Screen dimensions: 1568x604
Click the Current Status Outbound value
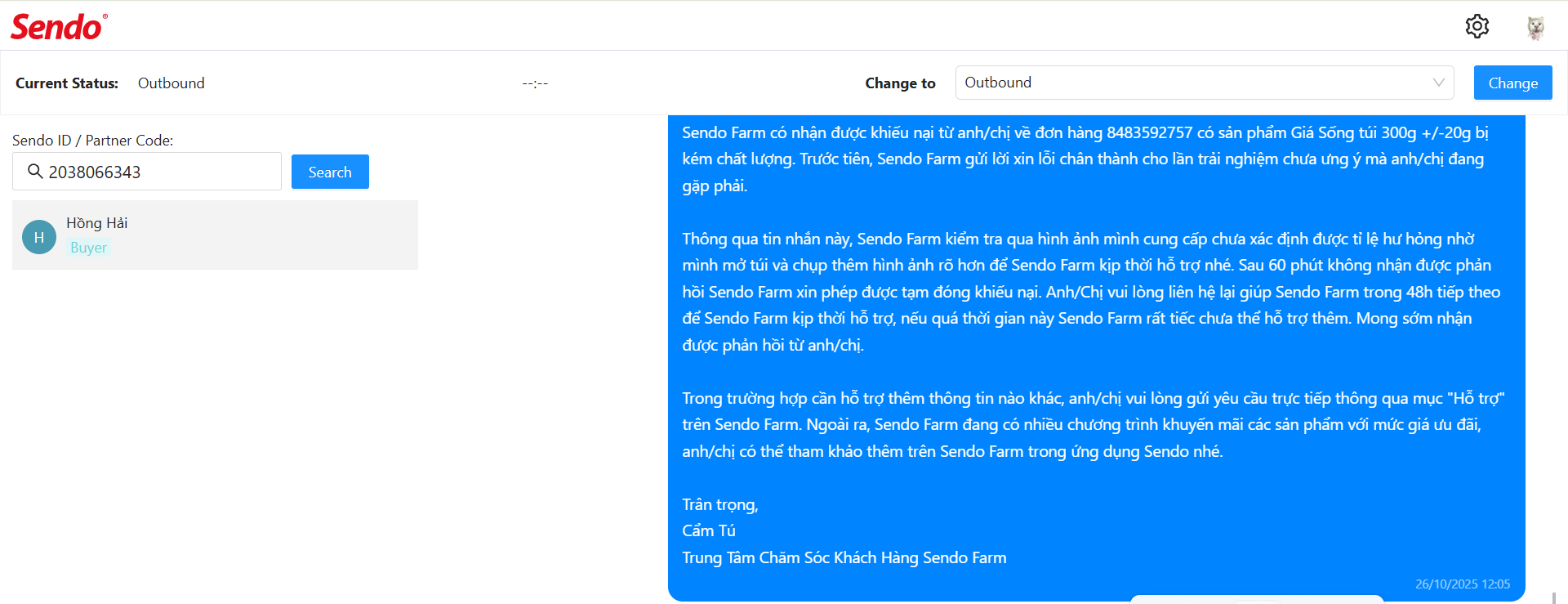[171, 83]
